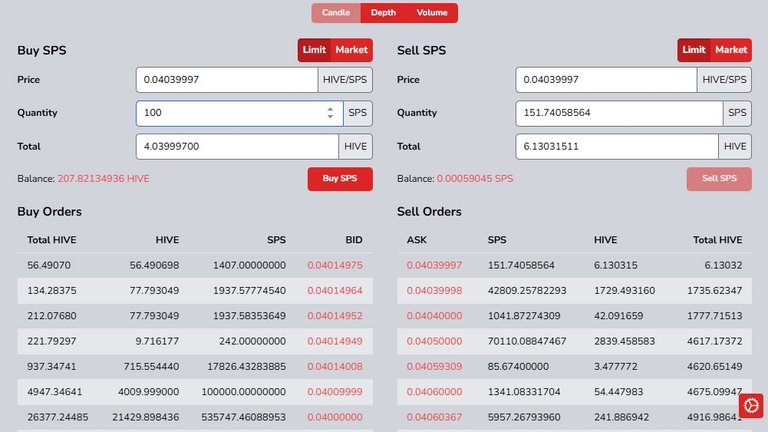Select ask price 0.04059309
The height and width of the screenshot is (432, 768).
pos(434,367)
